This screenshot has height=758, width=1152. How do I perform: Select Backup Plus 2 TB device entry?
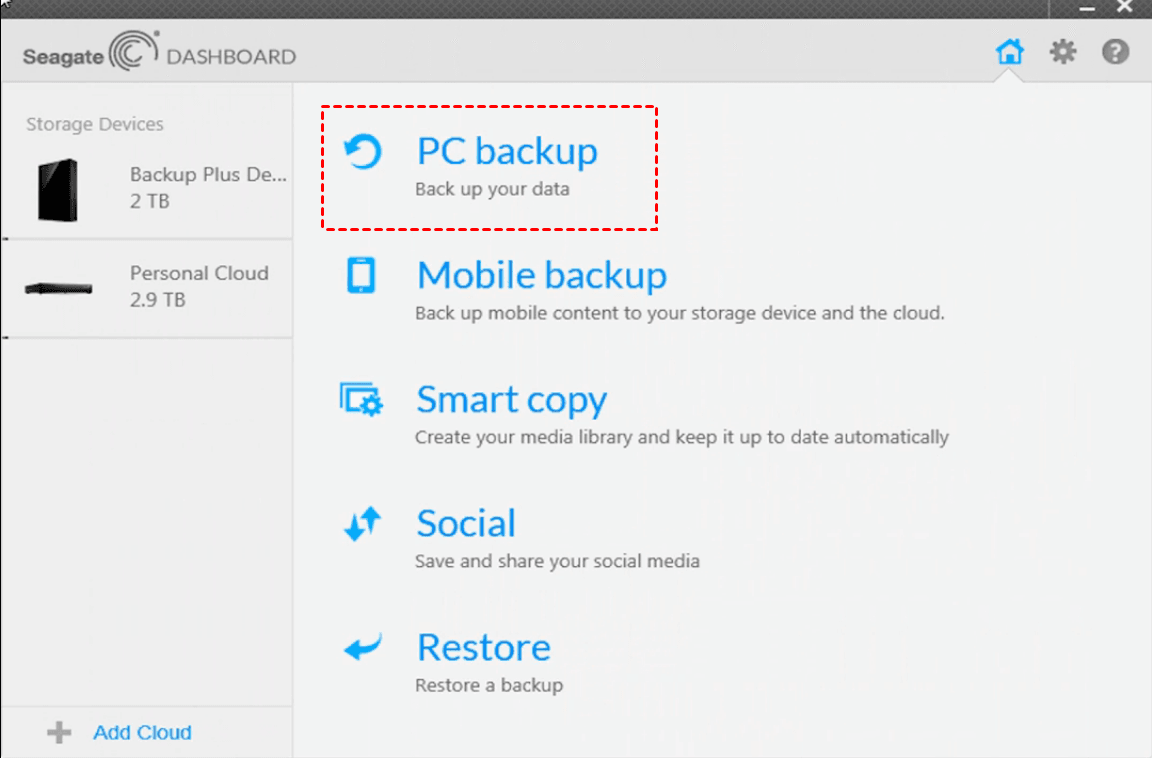[207, 187]
